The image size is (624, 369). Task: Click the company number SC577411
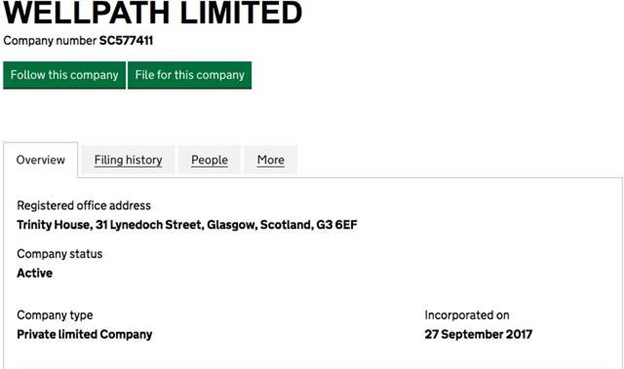126,41
